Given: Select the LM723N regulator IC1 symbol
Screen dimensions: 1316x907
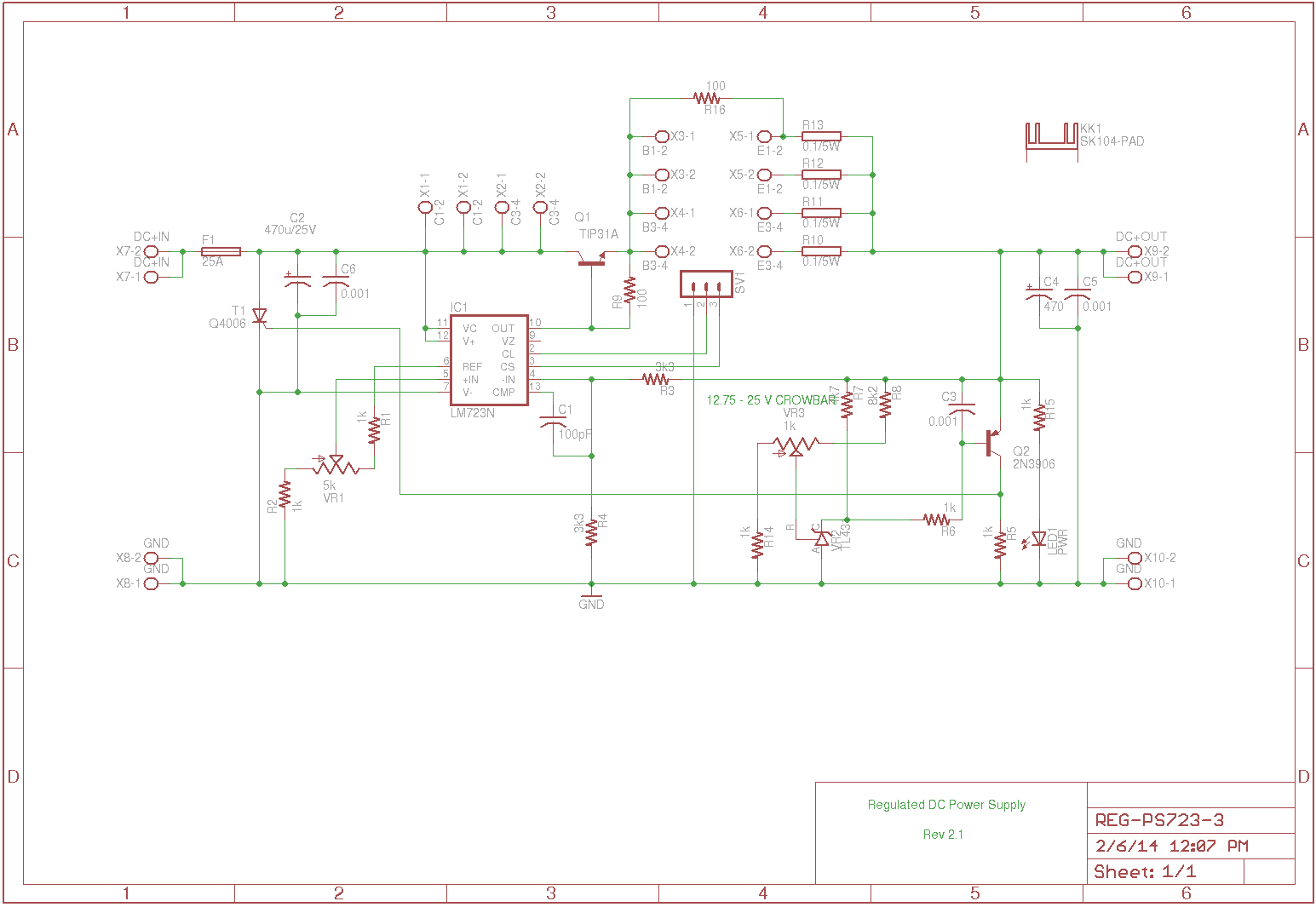Looking at the screenshot, I should (x=489, y=360).
